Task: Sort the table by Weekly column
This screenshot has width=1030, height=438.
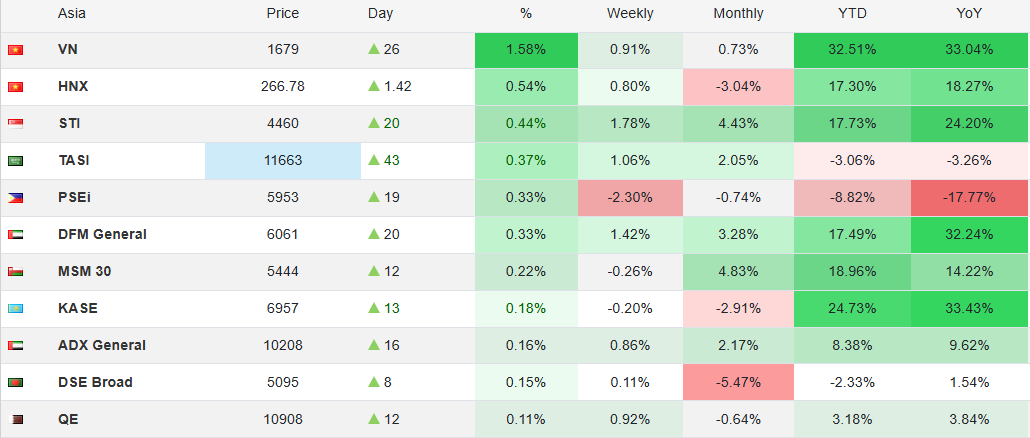Action: tap(630, 14)
